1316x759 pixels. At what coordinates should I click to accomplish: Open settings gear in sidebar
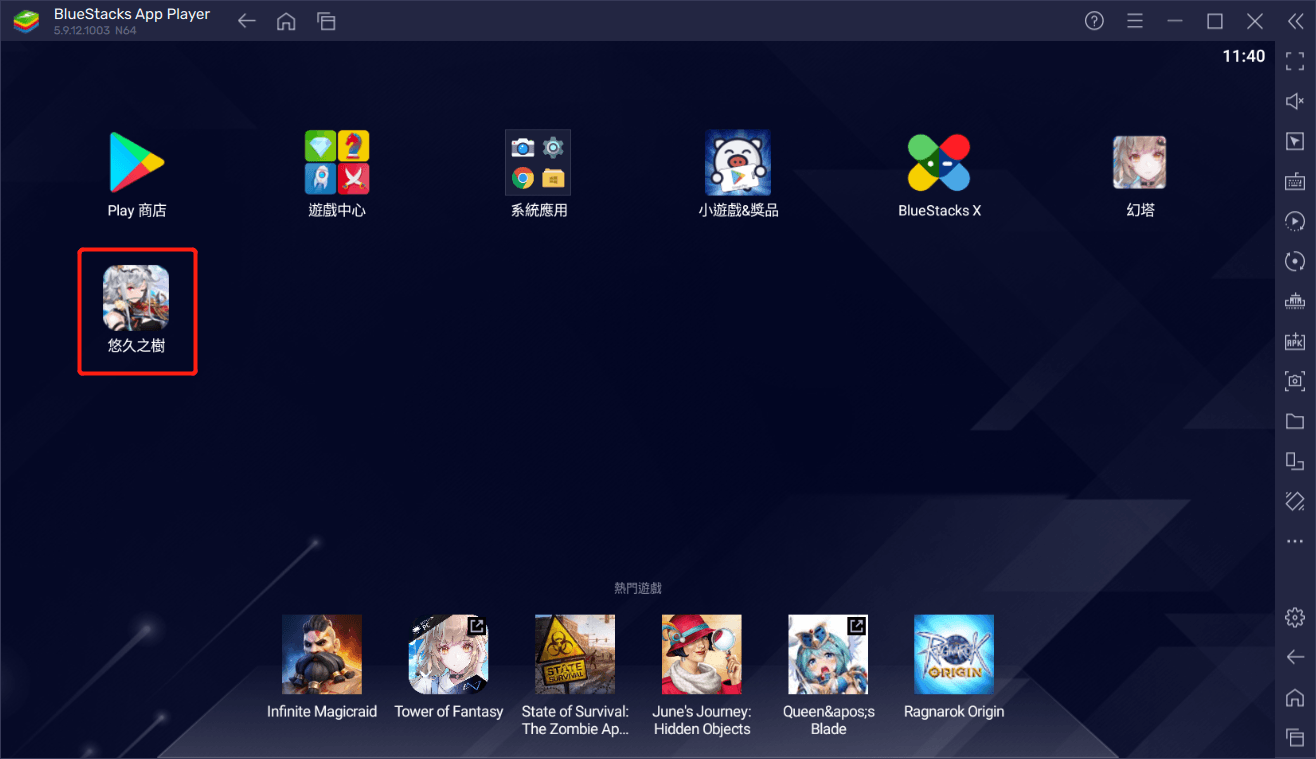[x=1295, y=618]
